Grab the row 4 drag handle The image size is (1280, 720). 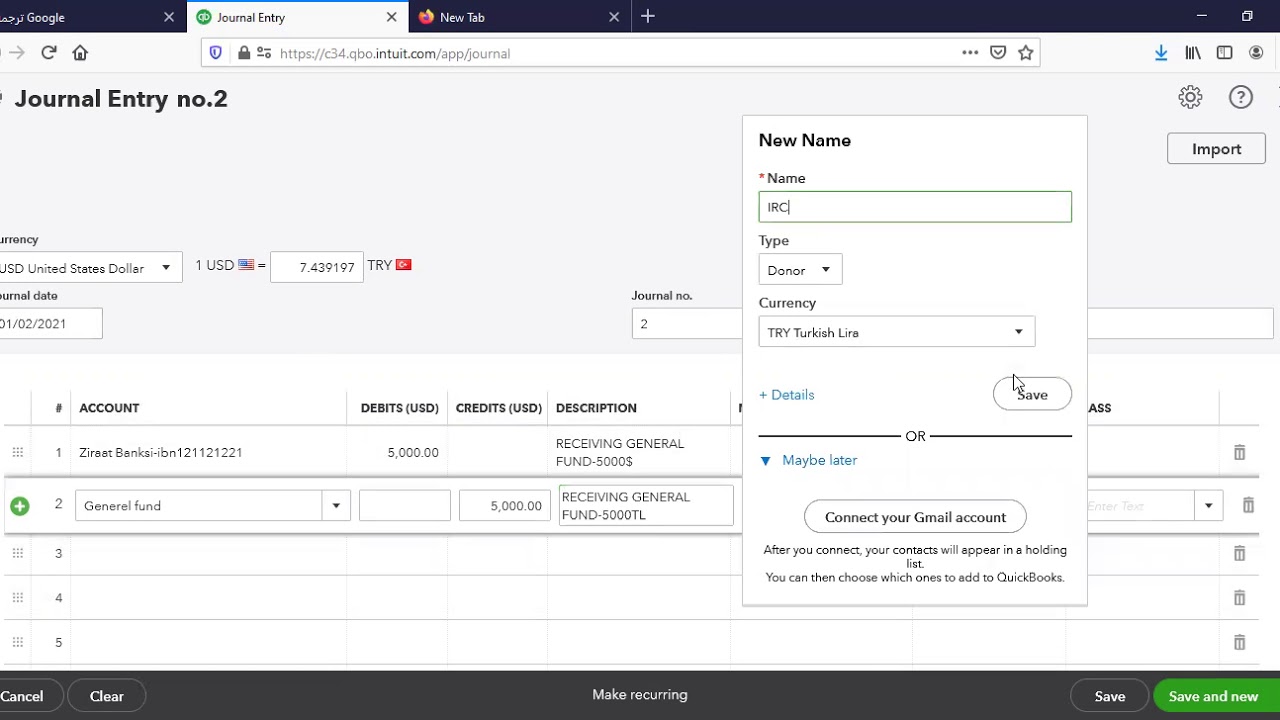17,598
